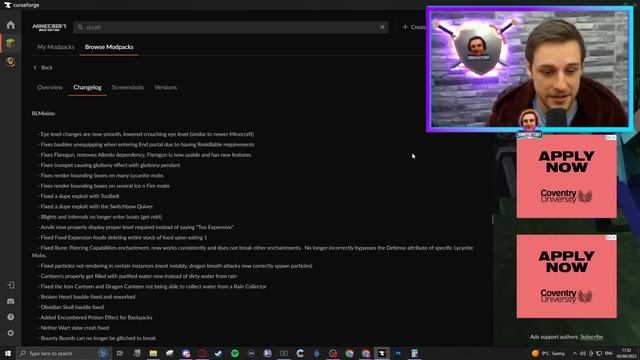Click the line about Switchbow Quiver dupe exploit

tap(95, 207)
